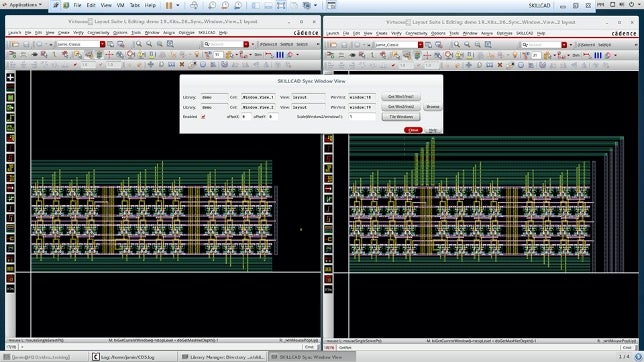Click the X delete icon in left window
The width and height of the screenshot is (644, 362).
pos(182,65)
